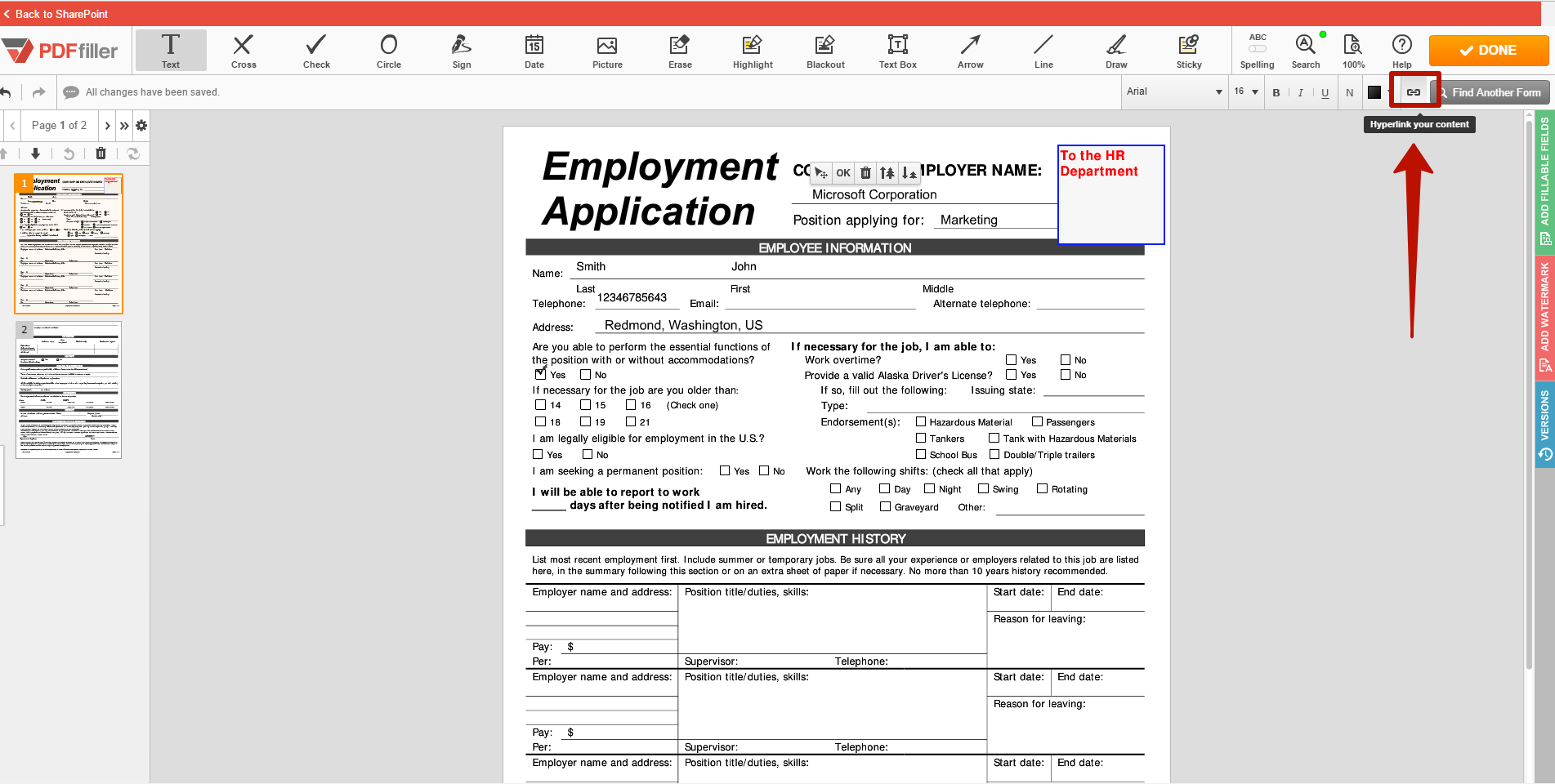This screenshot has height=784, width=1555.
Task: Click the enlarge text size icon
Action: pos(887,173)
